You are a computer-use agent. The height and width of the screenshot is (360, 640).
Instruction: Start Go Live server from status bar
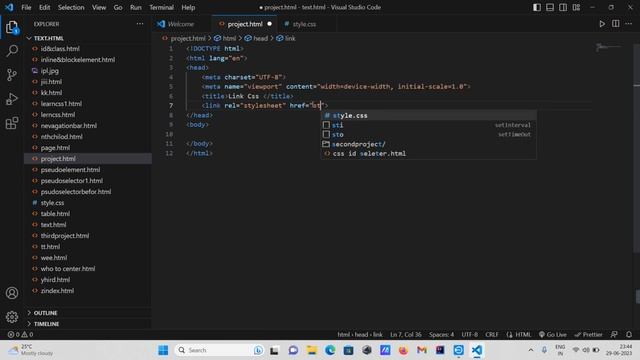pyautogui.click(x=552, y=334)
